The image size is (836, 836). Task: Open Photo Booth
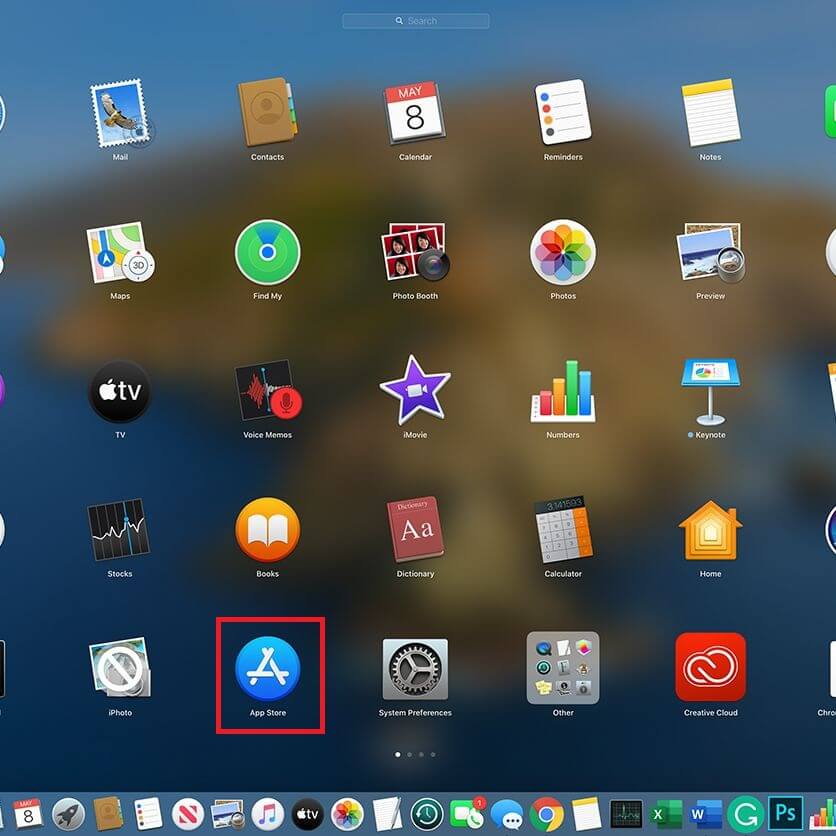pyautogui.click(x=415, y=252)
